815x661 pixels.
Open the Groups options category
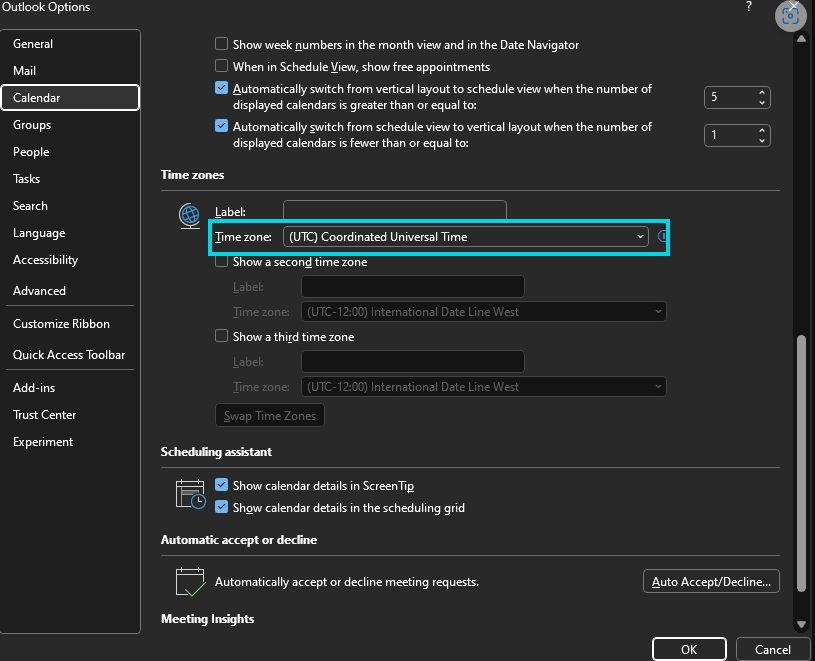click(70, 125)
